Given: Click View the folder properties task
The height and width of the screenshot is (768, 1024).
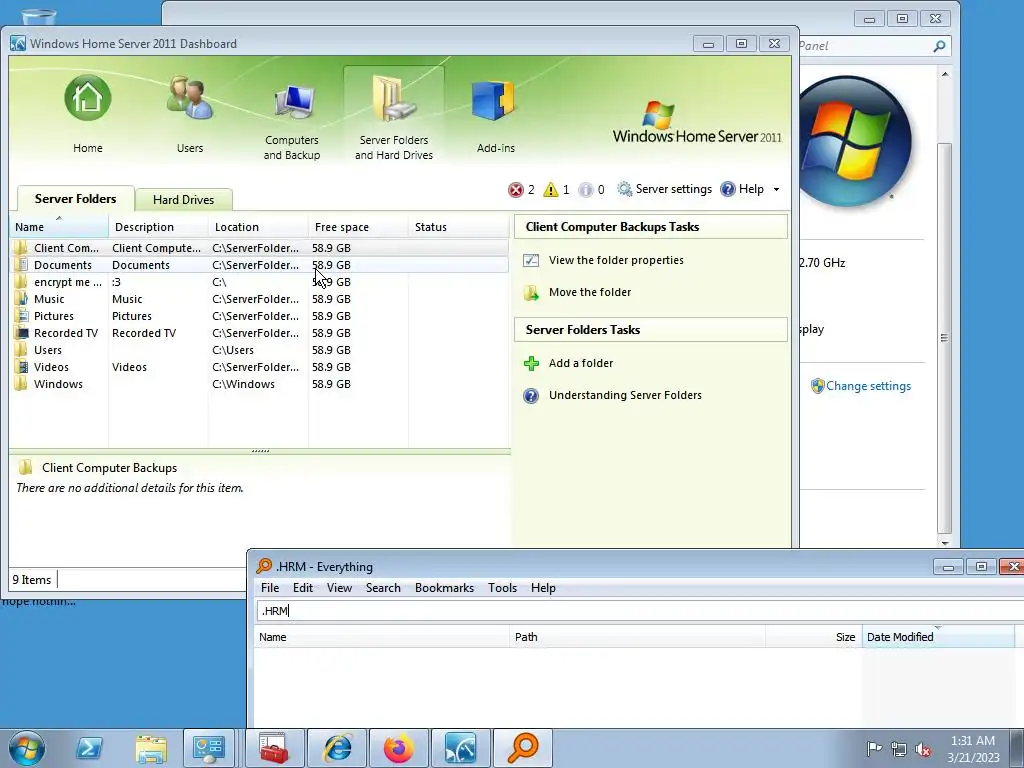Looking at the screenshot, I should click(616, 260).
